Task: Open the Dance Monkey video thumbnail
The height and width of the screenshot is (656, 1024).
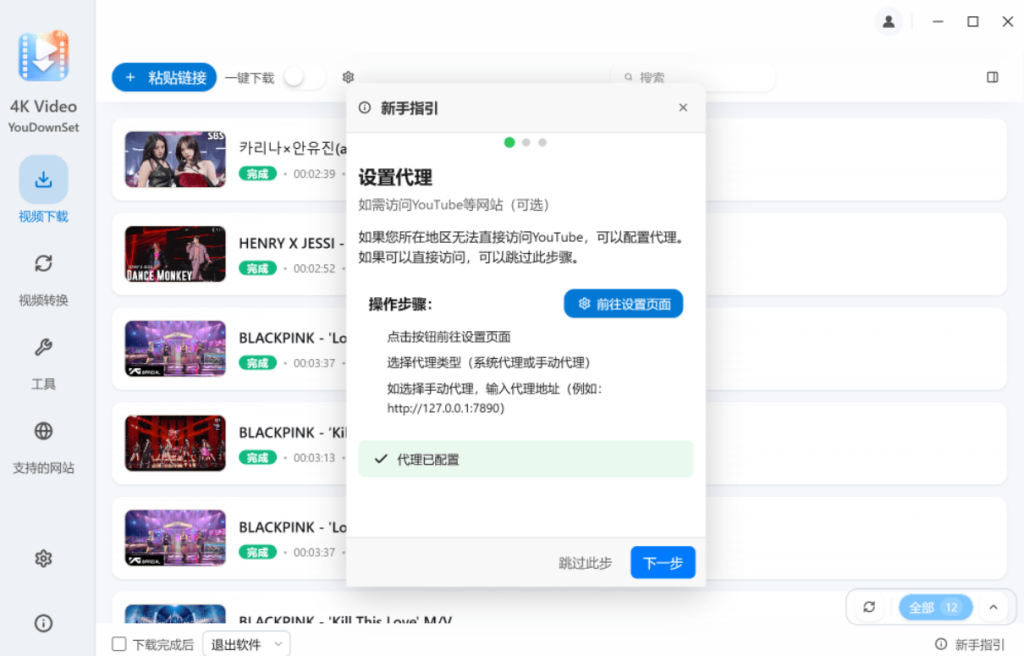Action: tap(175, 254)
